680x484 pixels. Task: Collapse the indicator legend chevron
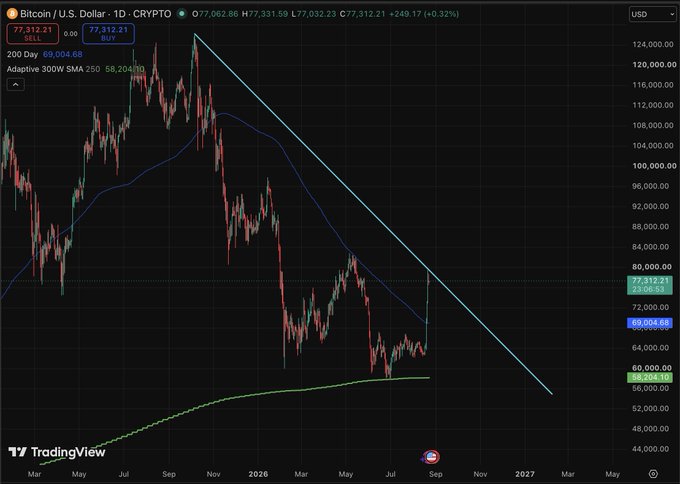pyautogui.click(x=16, y=85)
